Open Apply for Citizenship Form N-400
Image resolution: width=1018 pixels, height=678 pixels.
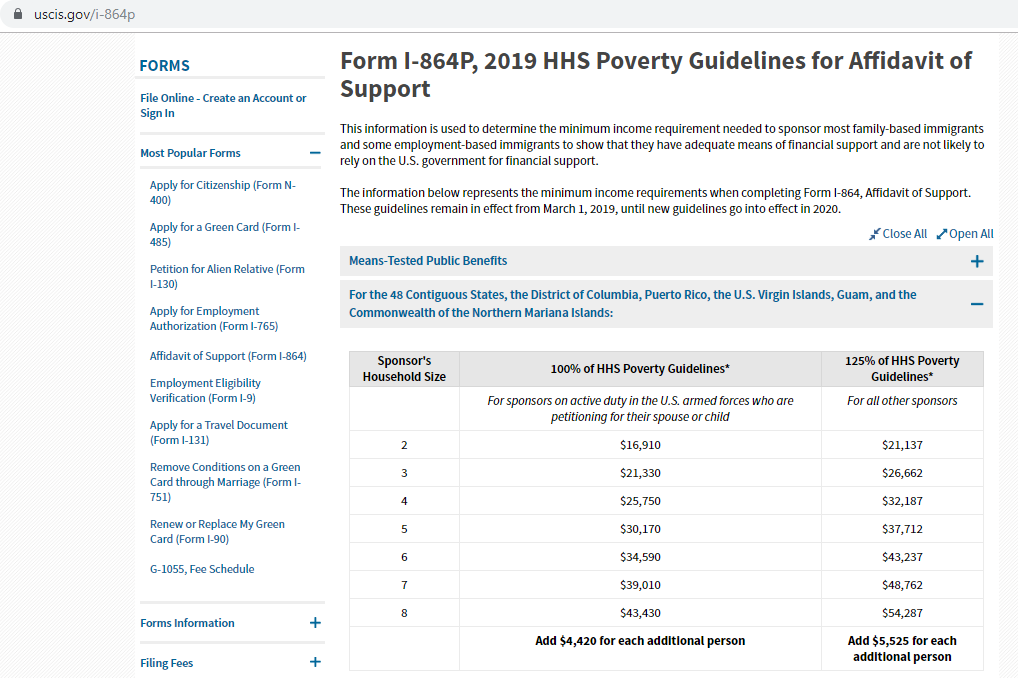pyautogui.click(x=223, y=192)
